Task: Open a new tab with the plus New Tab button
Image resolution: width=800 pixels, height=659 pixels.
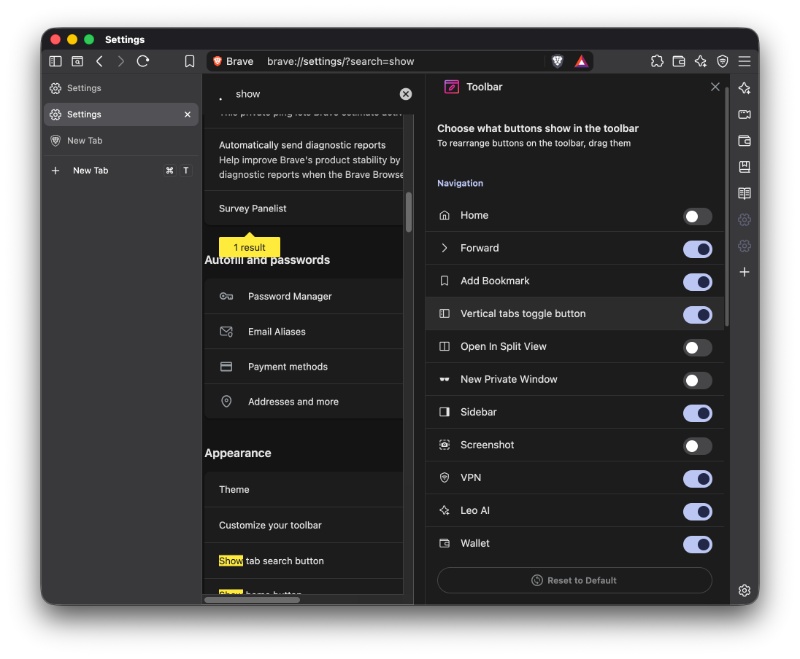Action: [x=121, y=170]
